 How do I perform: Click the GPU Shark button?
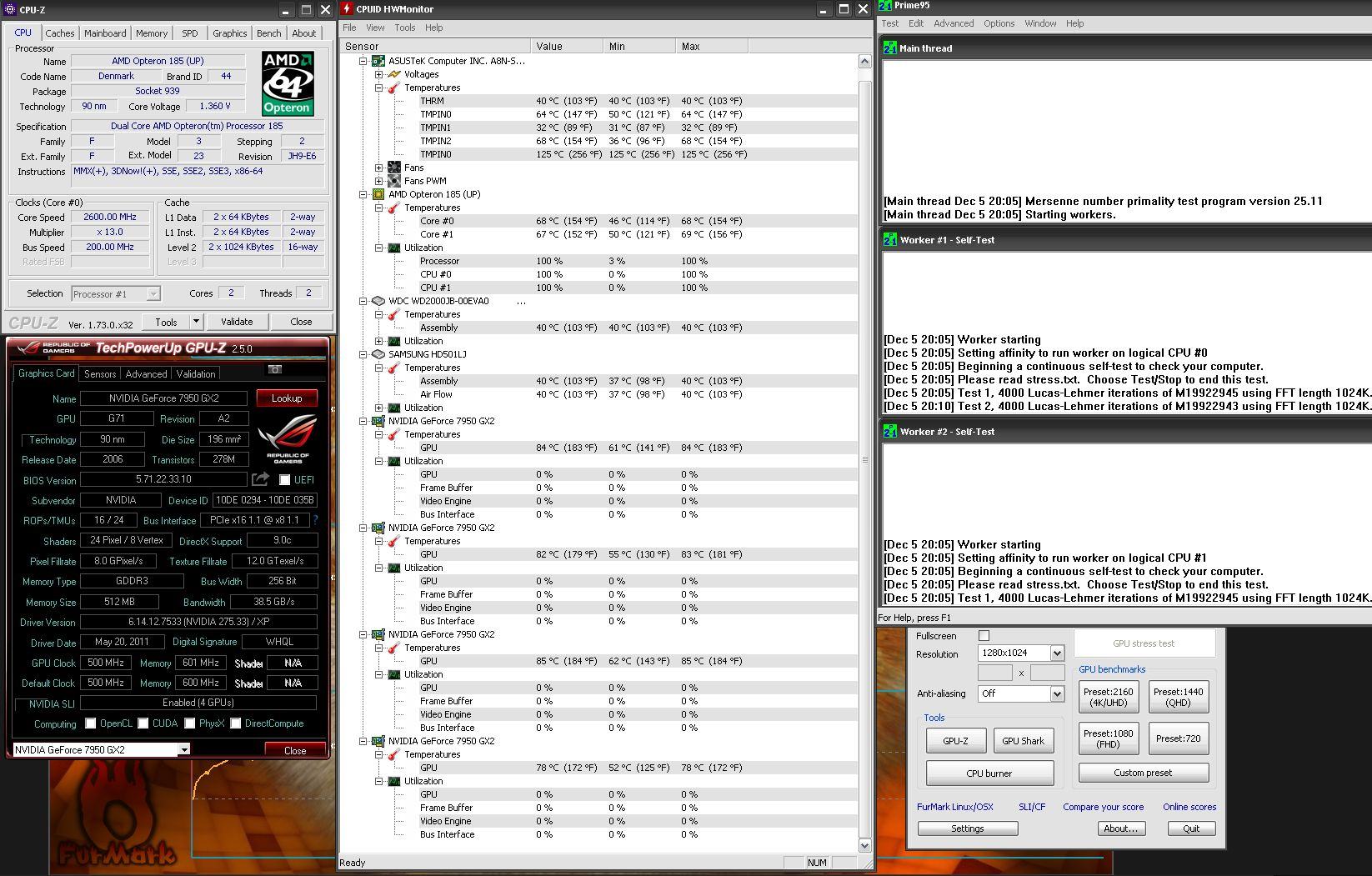click(x=1023, y=741)
